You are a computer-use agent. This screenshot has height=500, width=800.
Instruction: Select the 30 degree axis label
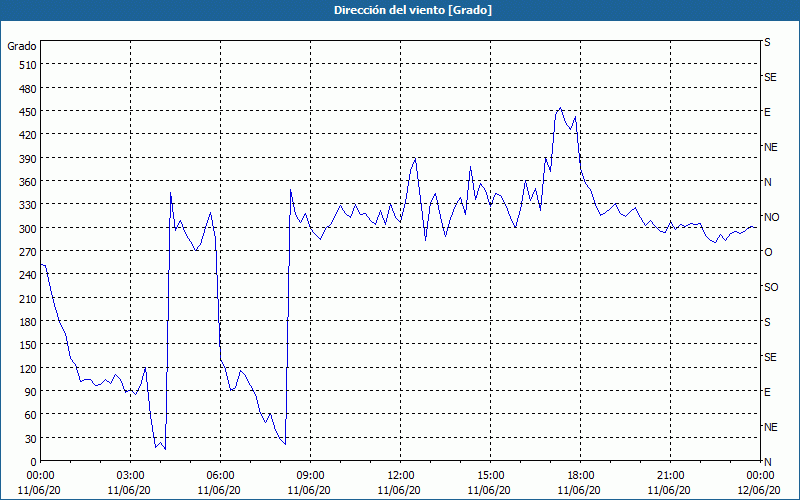tap(31, 439)
